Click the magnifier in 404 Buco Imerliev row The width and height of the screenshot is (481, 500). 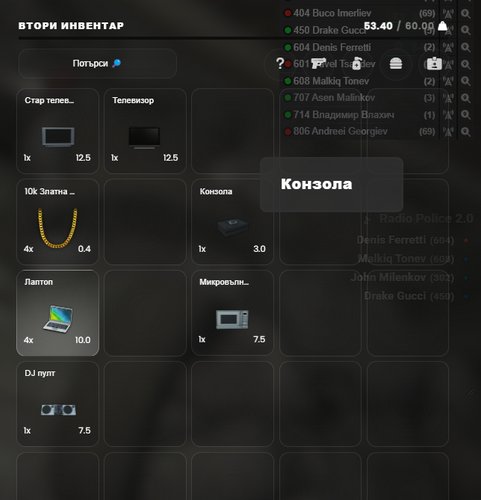tap(466, 14)
